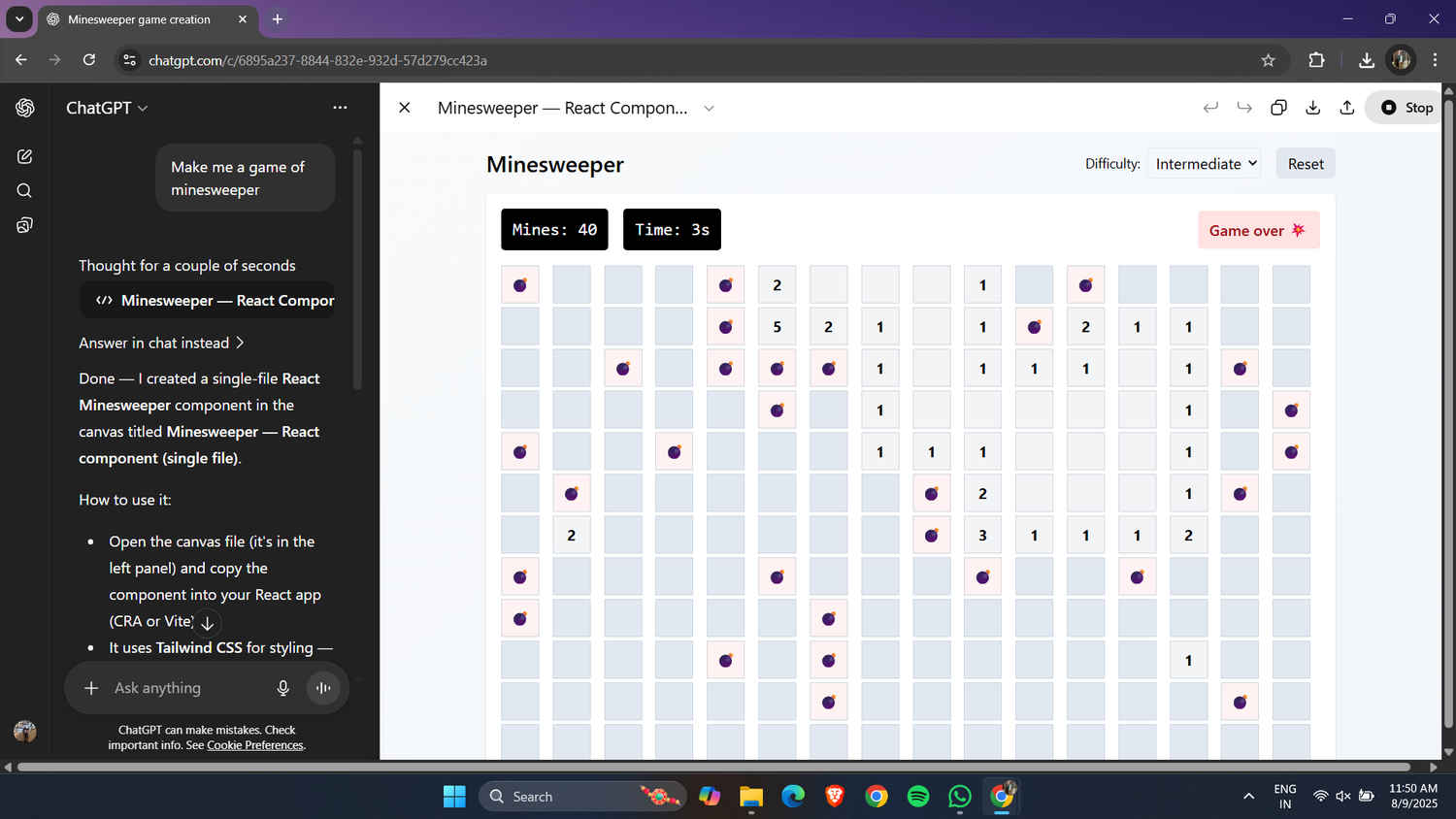1456x819 pixels.
Task: Start a new chat with compose icon
Action: click(24, 156)
